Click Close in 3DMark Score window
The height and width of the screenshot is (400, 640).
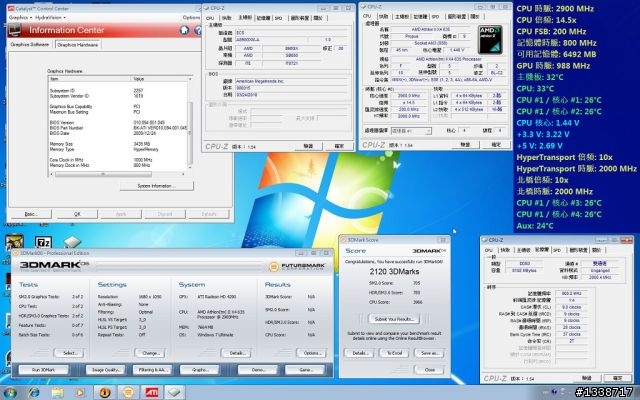(x=429, y=370)
